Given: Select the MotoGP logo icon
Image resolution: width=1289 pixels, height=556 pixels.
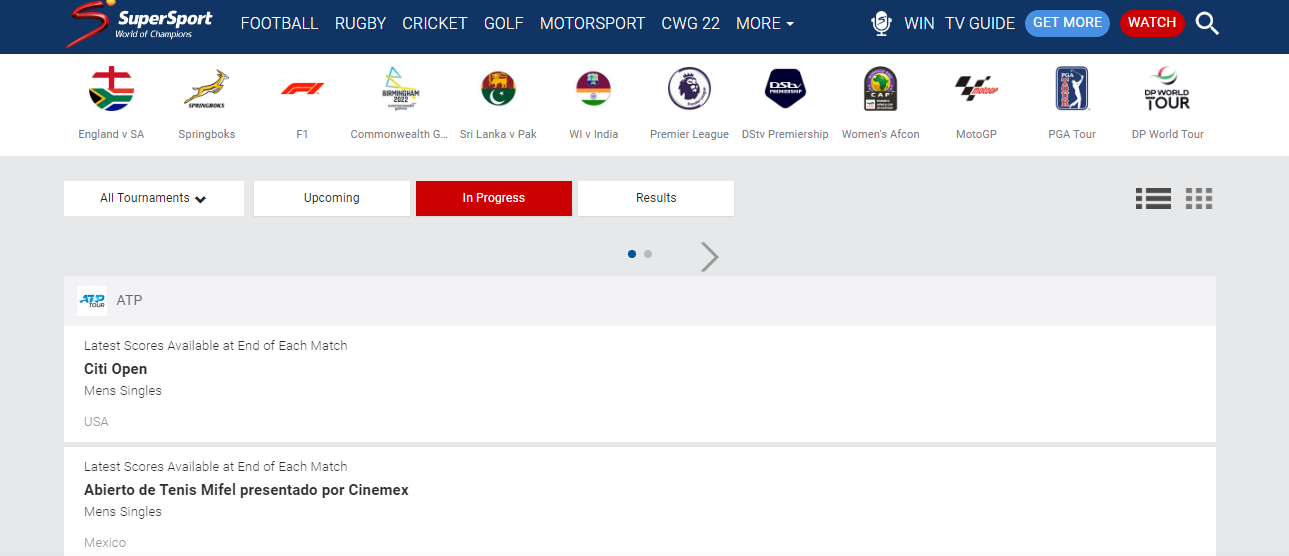Looking at the screenshot, I should click(977, 88).
